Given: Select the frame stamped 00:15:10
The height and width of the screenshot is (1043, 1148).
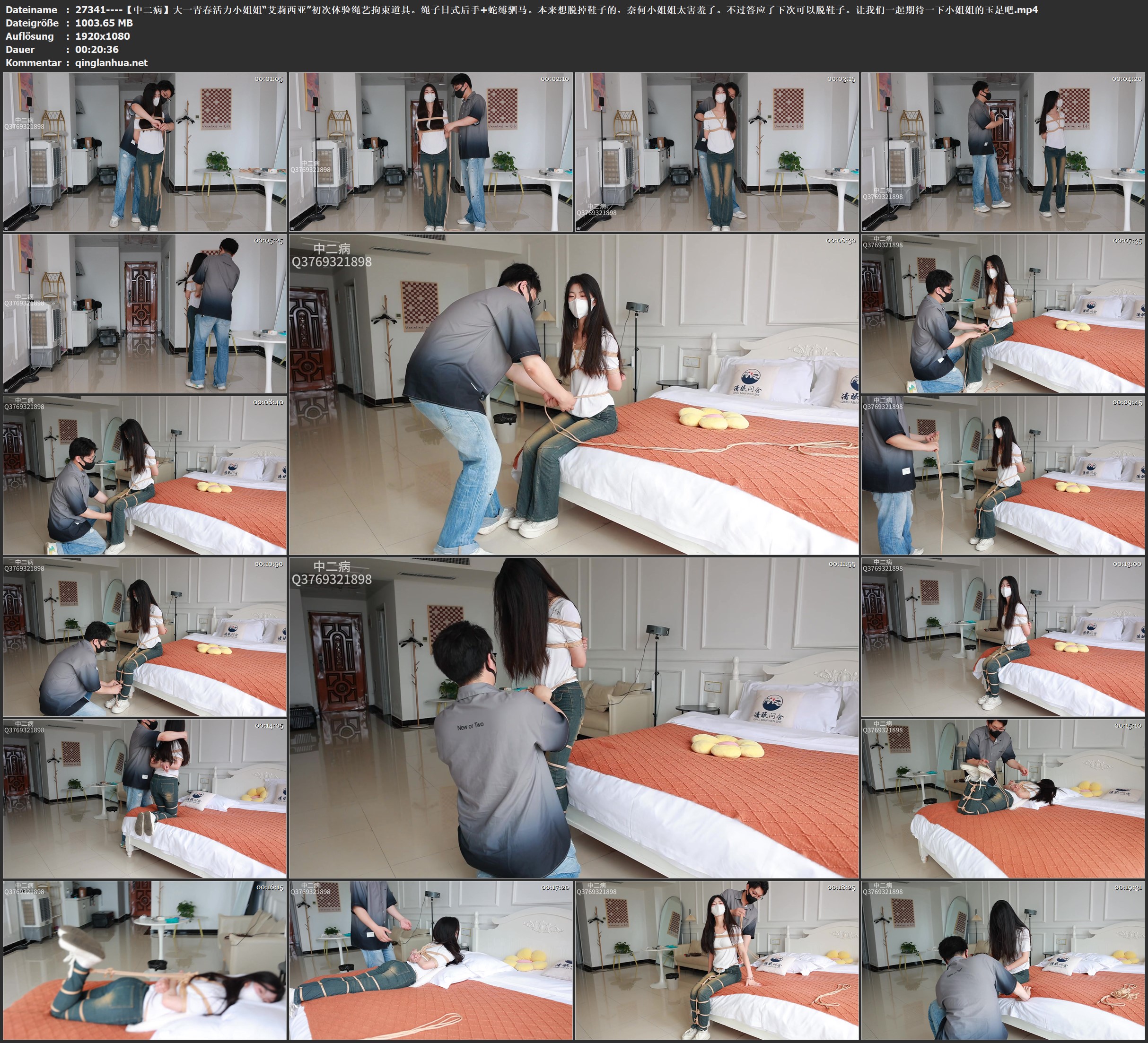Looking at the screenshot, I should click(x=1003, y=798).
